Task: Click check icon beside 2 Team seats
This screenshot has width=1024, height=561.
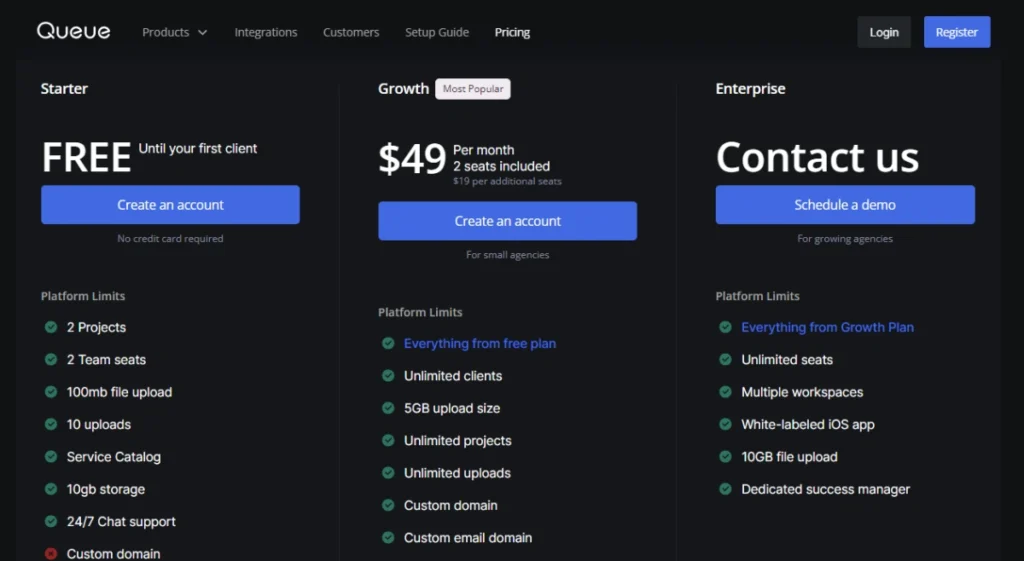Action: [x=51, y=359]
